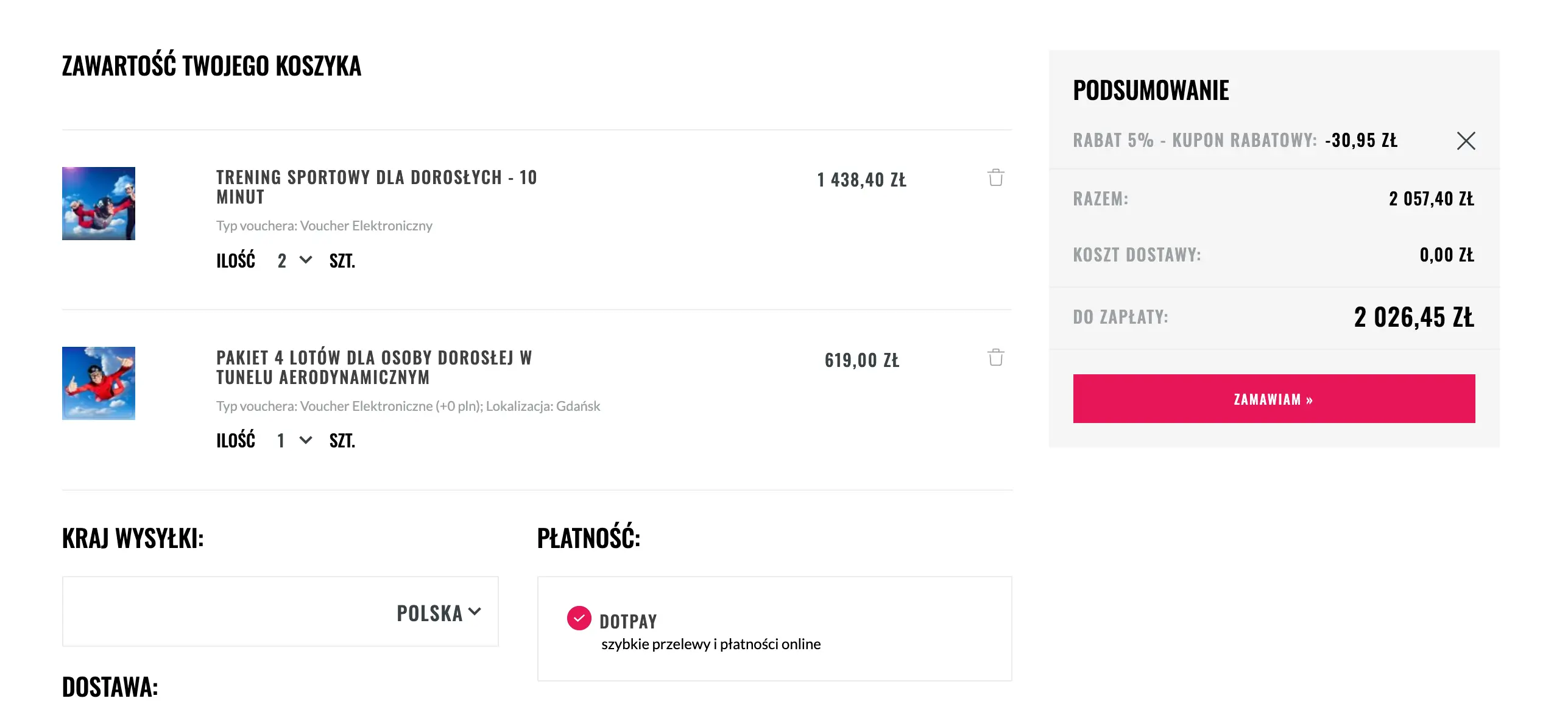Click the Razem subtotal amount
Screen dimensions: 1568x701
[x=1431, y=199]
